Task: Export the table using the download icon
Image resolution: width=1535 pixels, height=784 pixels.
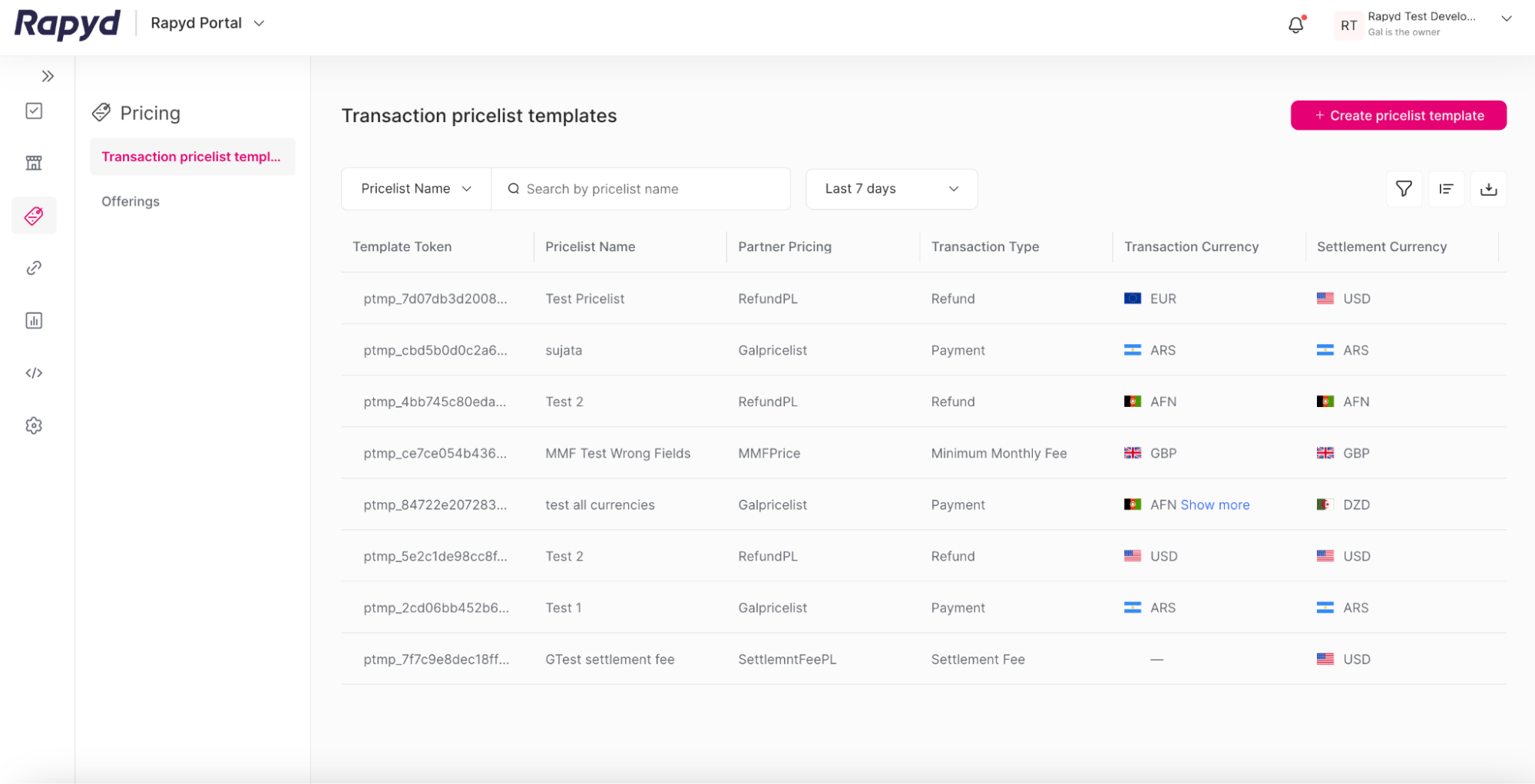Action: 1489,188
